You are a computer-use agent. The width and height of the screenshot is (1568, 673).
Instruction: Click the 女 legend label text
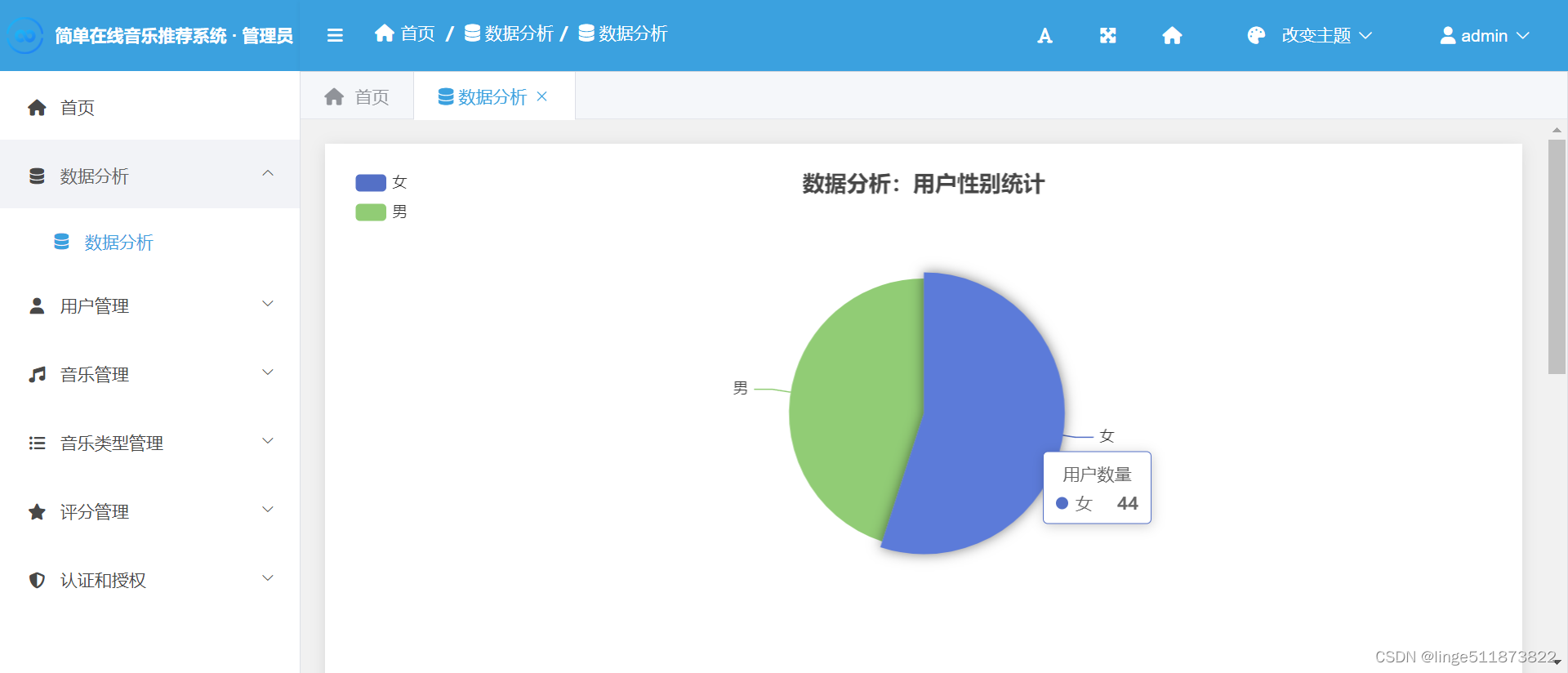click(x=399, y=182)
